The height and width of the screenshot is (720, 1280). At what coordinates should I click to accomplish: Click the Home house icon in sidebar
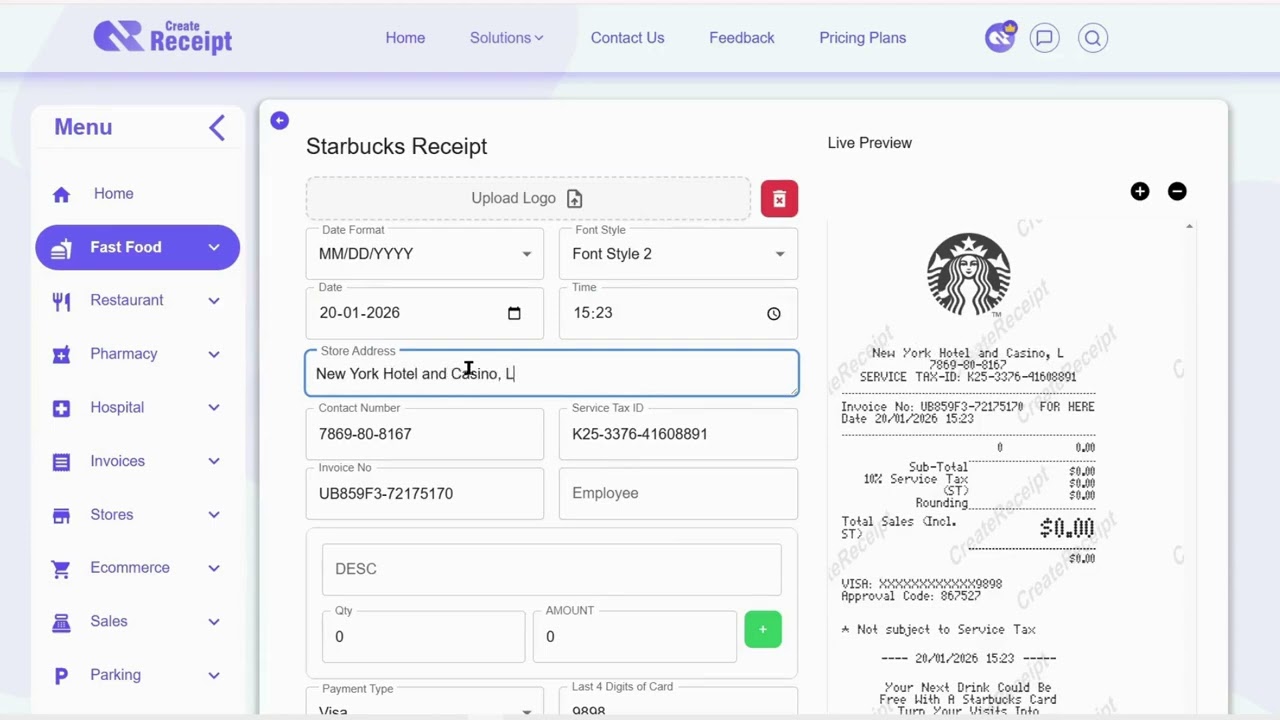[61, 194]
